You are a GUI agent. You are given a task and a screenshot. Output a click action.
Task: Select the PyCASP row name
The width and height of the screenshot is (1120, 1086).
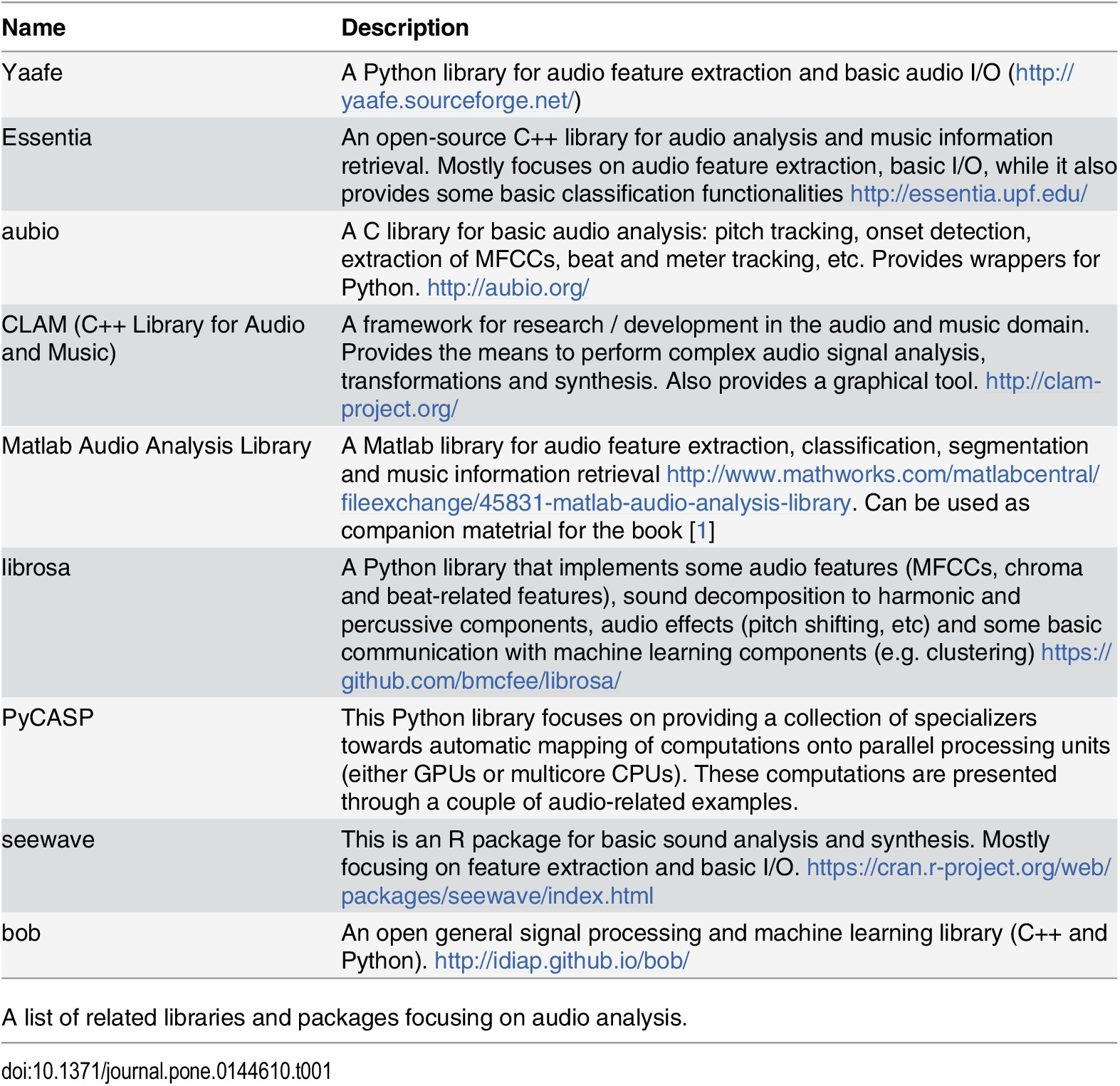tap(48, 718)
